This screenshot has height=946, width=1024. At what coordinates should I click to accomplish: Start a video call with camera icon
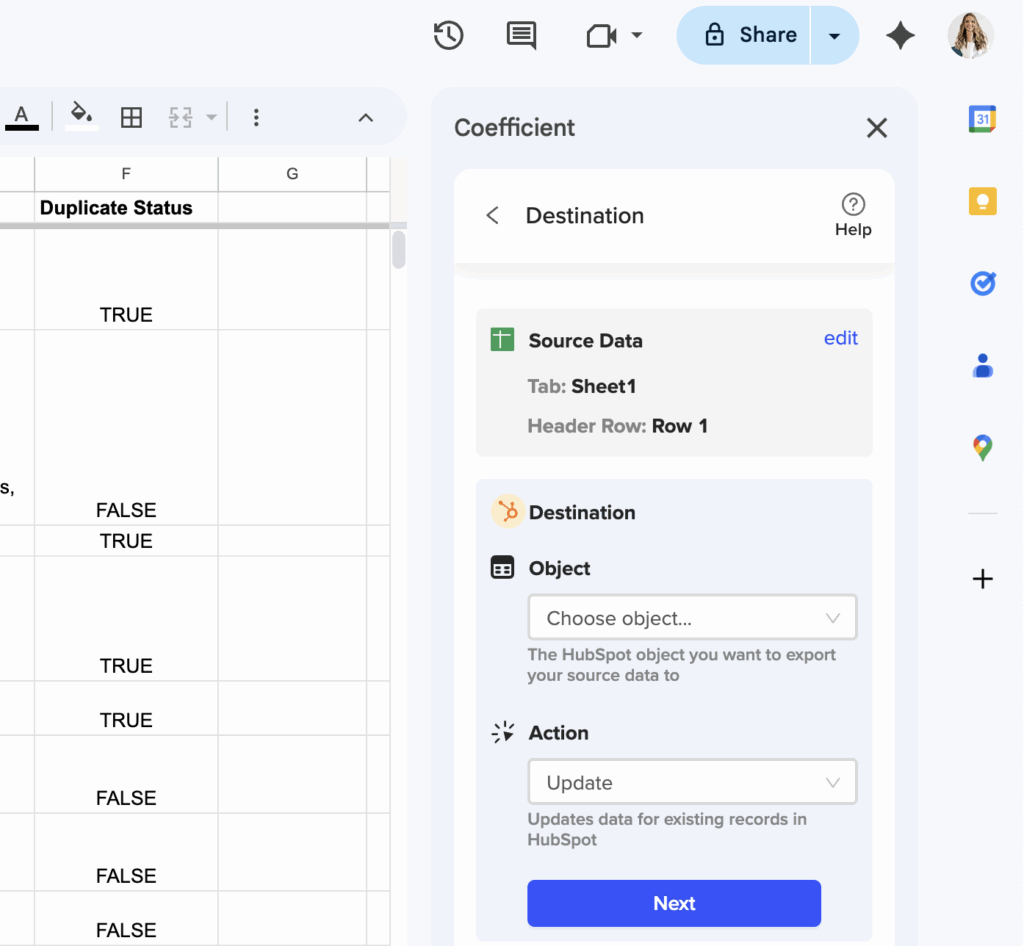(x=601, y=36)
